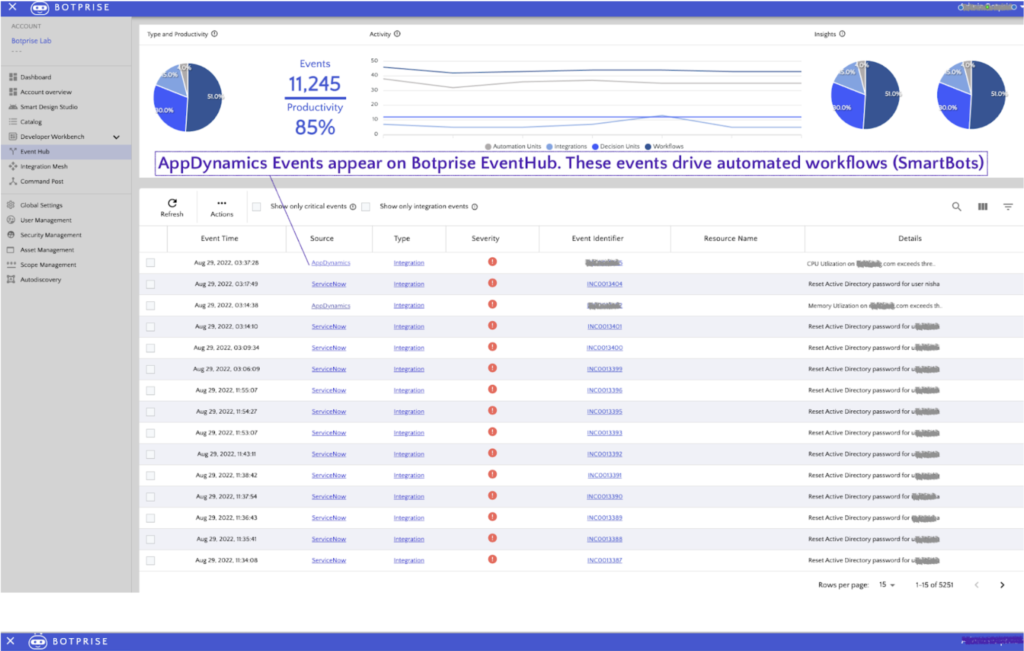Image resolution: width=1024 pixels, height=651 pixels.
Task: Open Smart Design Studio from sidebar
Action: tap(49, 107)
